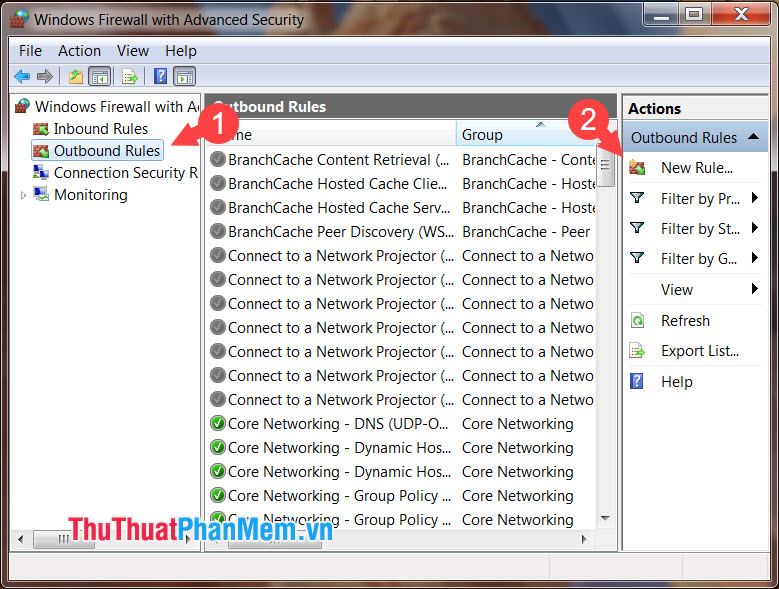Click the Filter by Group funnel icon
This screenshot has height=589, width=779.
pos(637,258)
